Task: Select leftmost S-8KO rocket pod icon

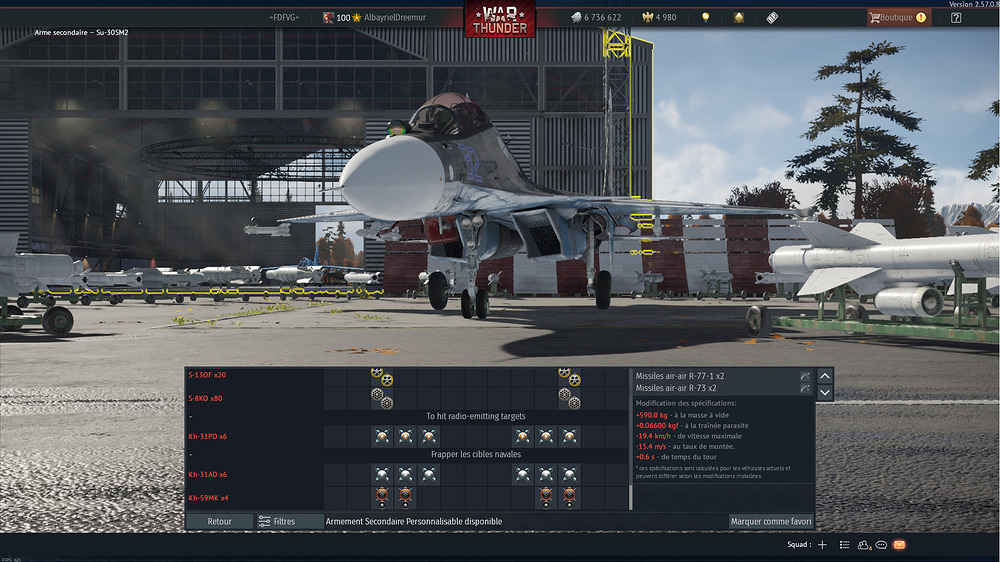Action: pos(382,398)
